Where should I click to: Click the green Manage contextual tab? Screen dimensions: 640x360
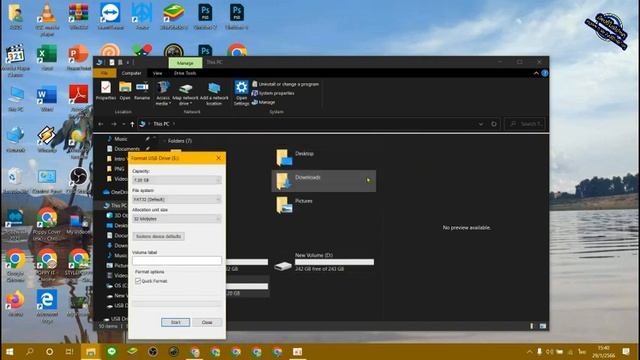(185, 63)
